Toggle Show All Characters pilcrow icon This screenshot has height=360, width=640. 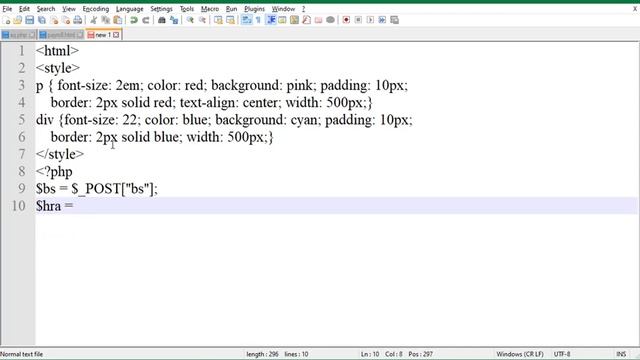258,20
